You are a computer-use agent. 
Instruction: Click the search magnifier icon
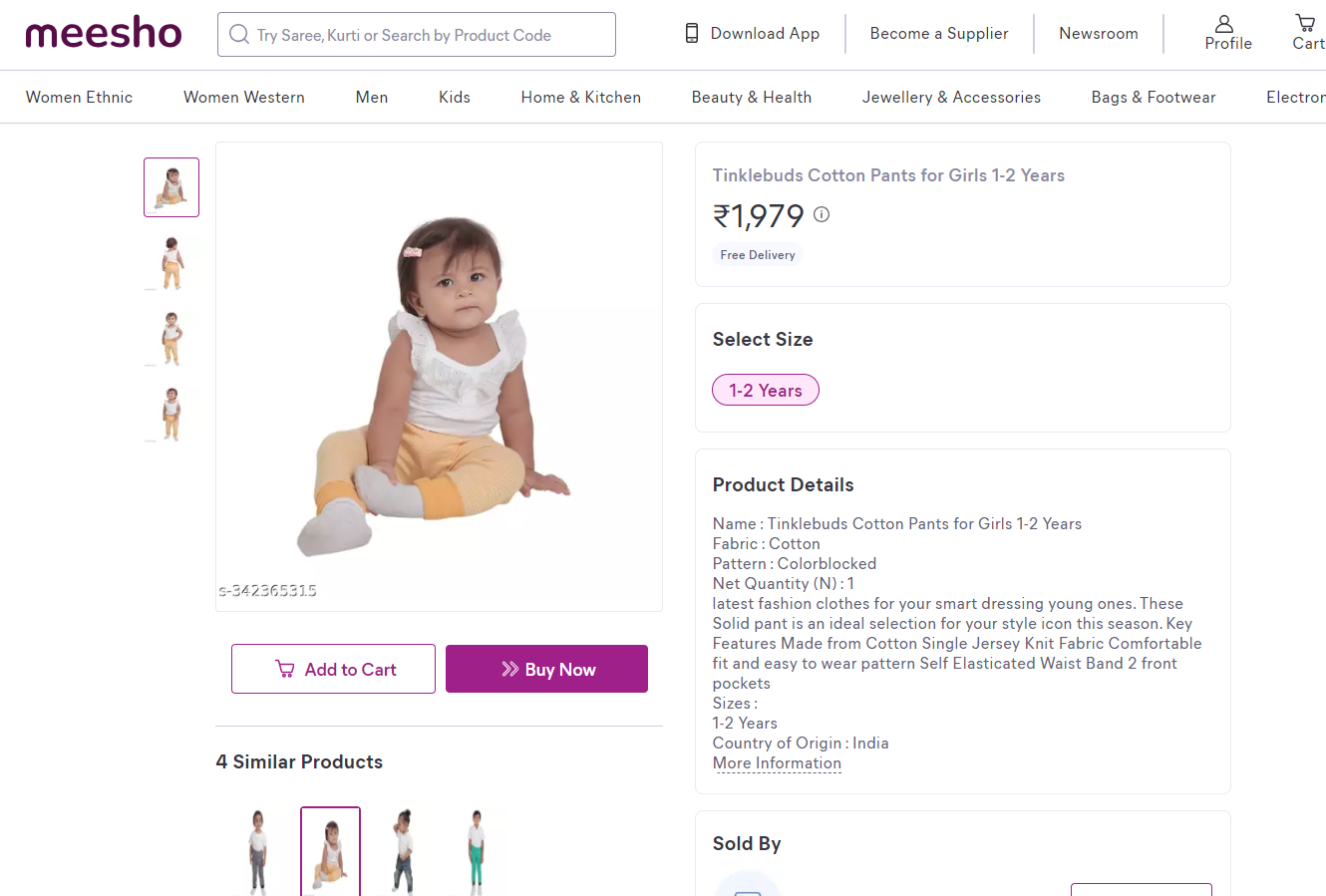click(239, 35)
